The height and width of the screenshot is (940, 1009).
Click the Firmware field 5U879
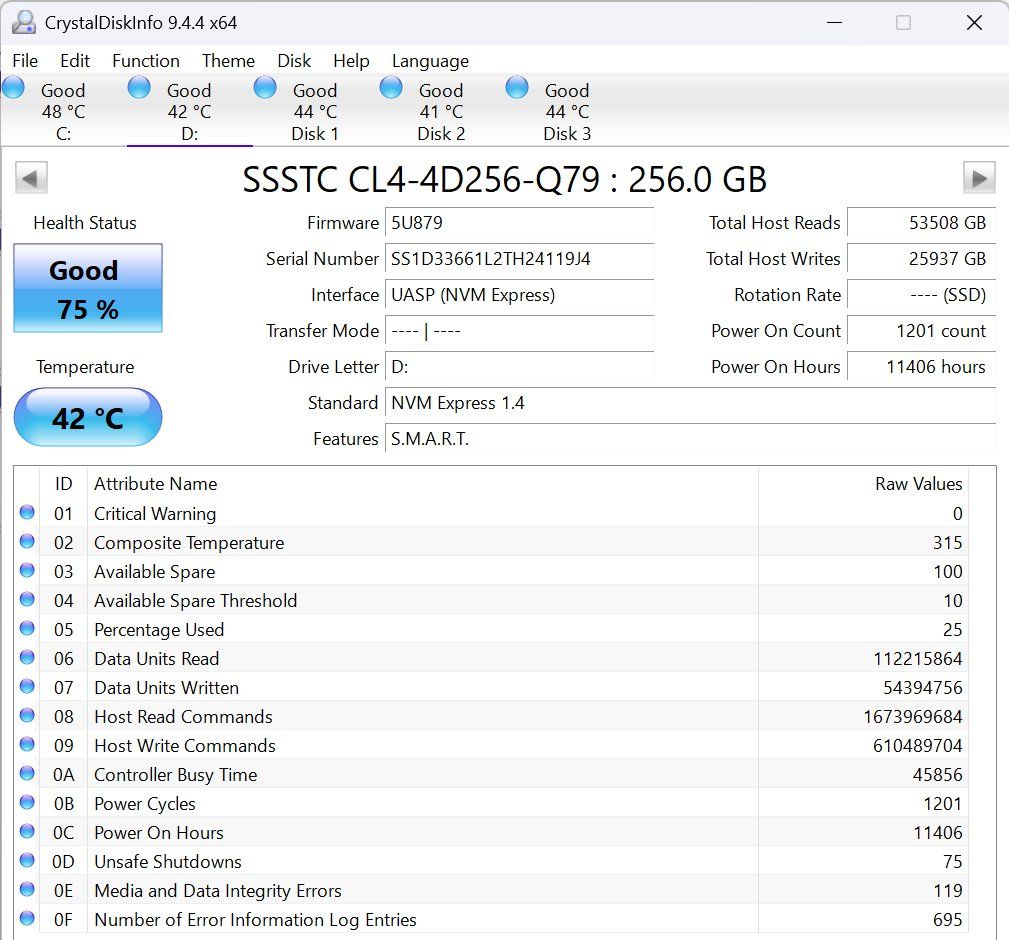pos(519,223)
